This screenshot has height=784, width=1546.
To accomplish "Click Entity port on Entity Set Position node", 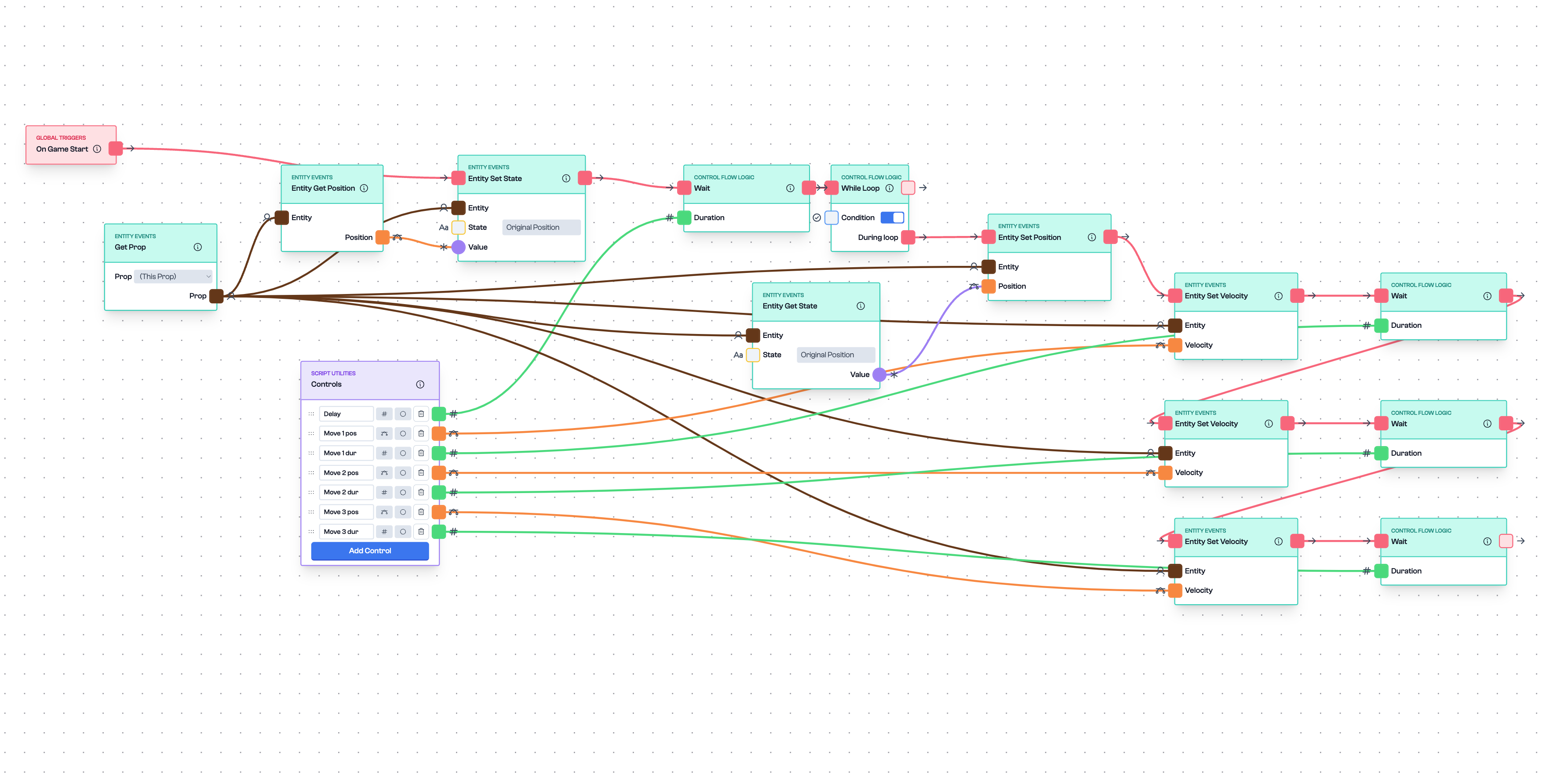I will pos(988,267).
